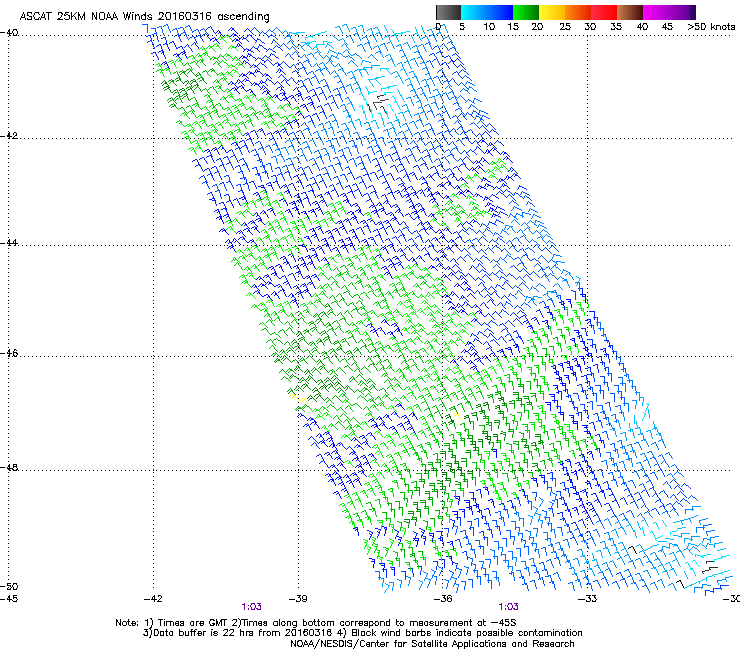The image size is (740, 650).
Task: Pick the orange 25-30 knots legend swatch
Action: 578,12
